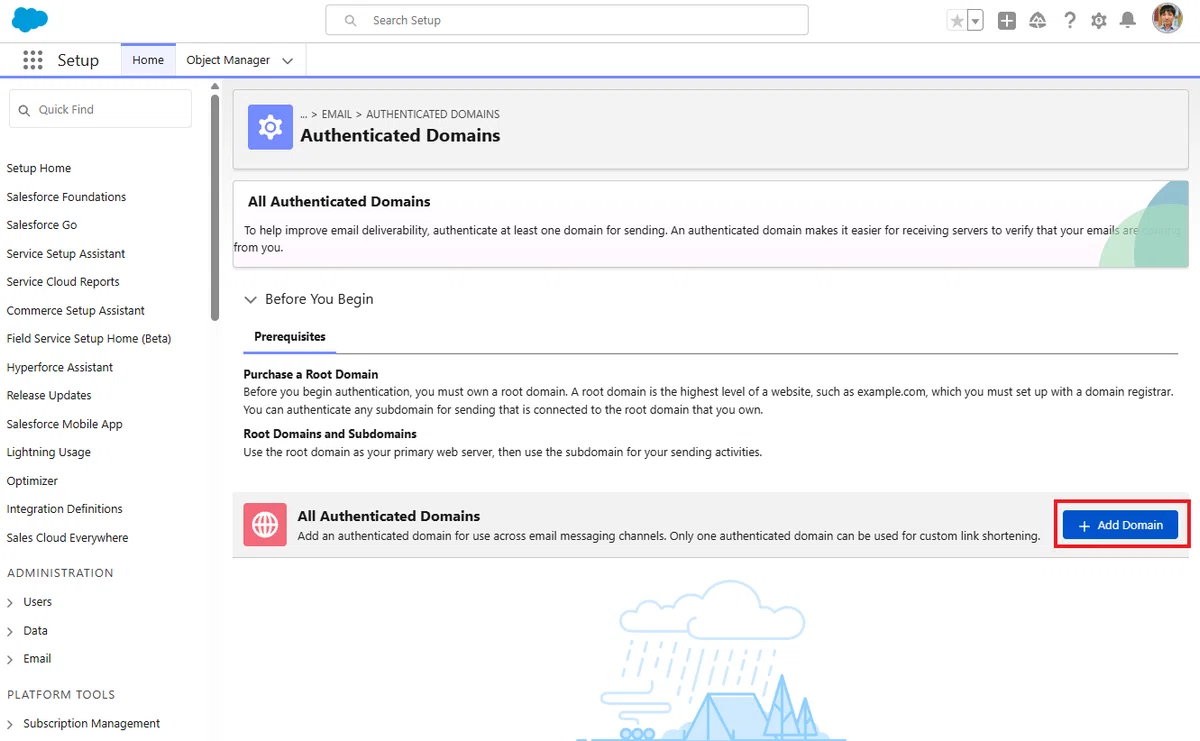Click the Search Setup field

coord(567,20)
